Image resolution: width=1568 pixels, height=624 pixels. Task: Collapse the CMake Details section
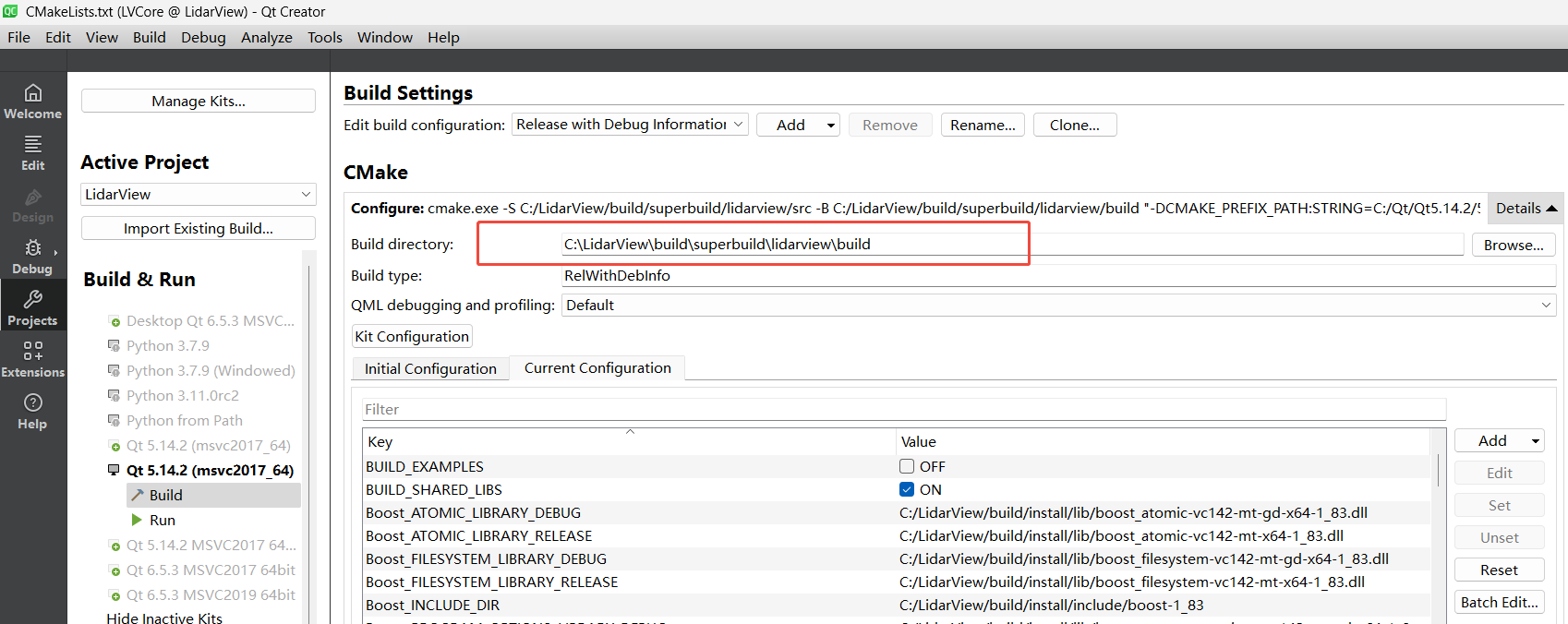pos(1526,209)
